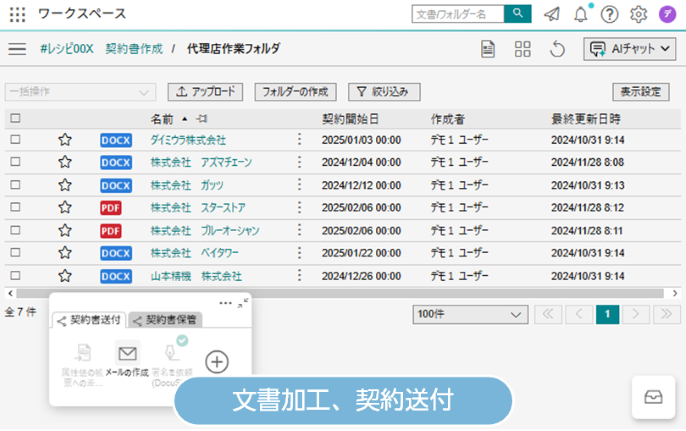Select page 1 in pagination
The height and width of the screenshot is (431, 686).
607,314
